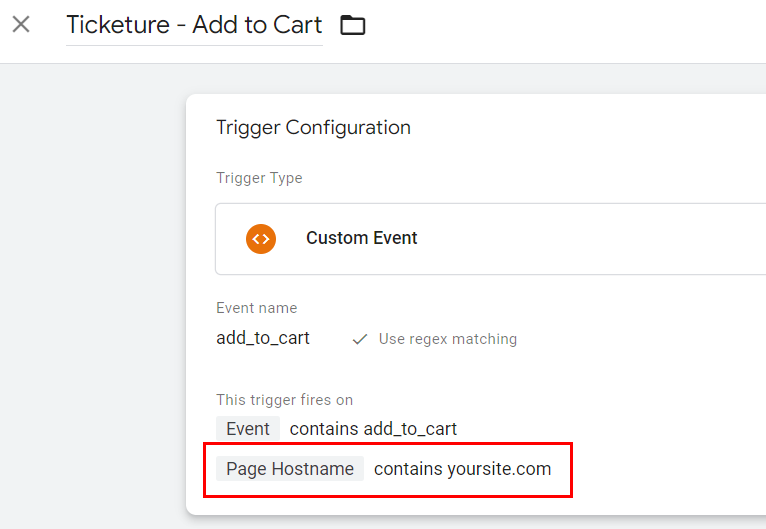
Task: Select the Event variable chip
Action: pyautogui.click(x=248, y=428)
